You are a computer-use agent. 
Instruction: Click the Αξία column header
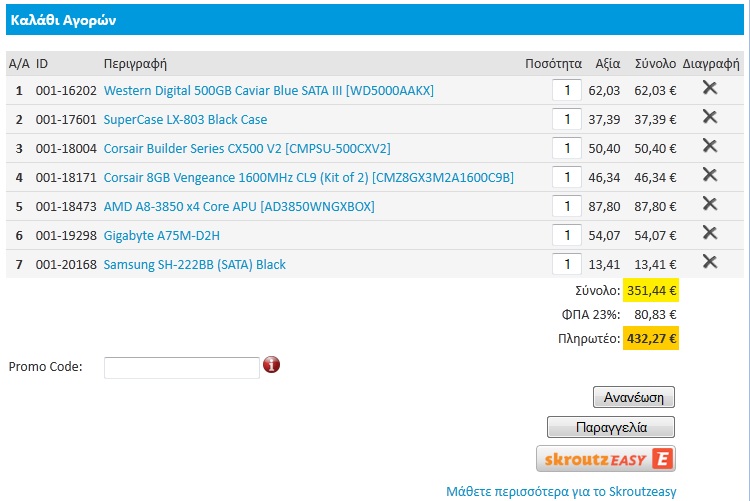tap(607, 64)
